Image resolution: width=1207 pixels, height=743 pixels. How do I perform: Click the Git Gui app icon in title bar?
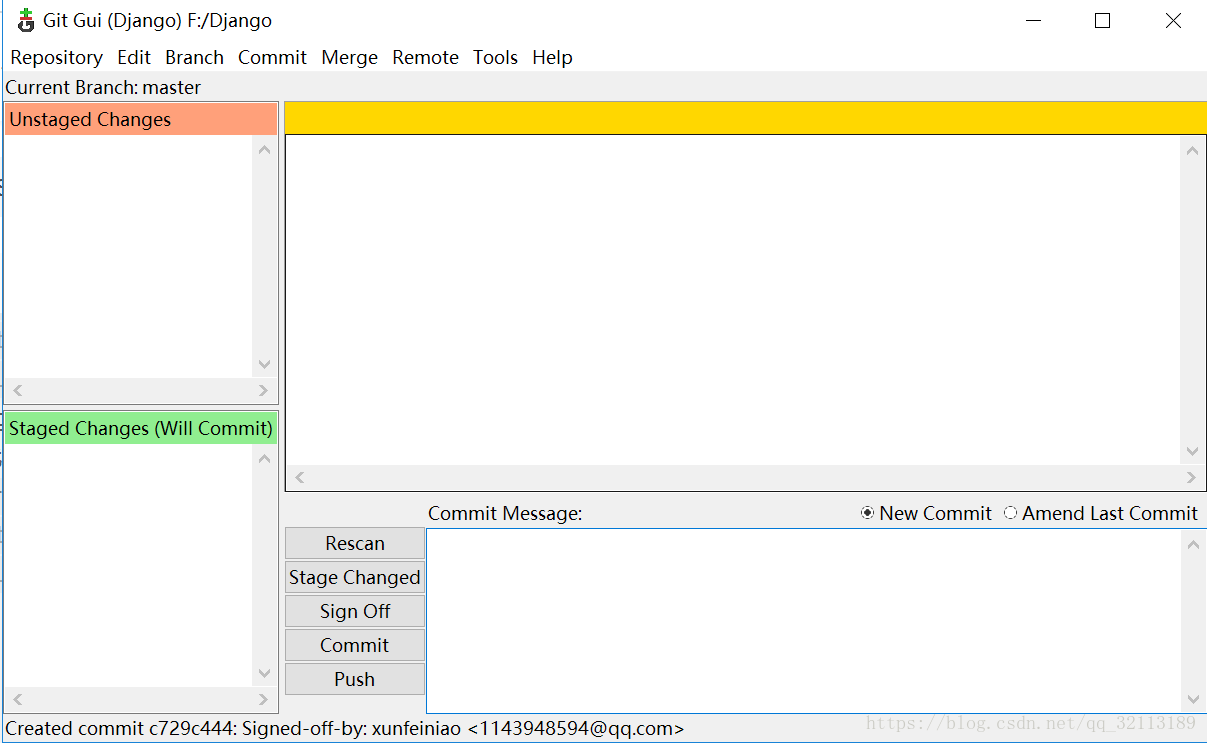26,20
